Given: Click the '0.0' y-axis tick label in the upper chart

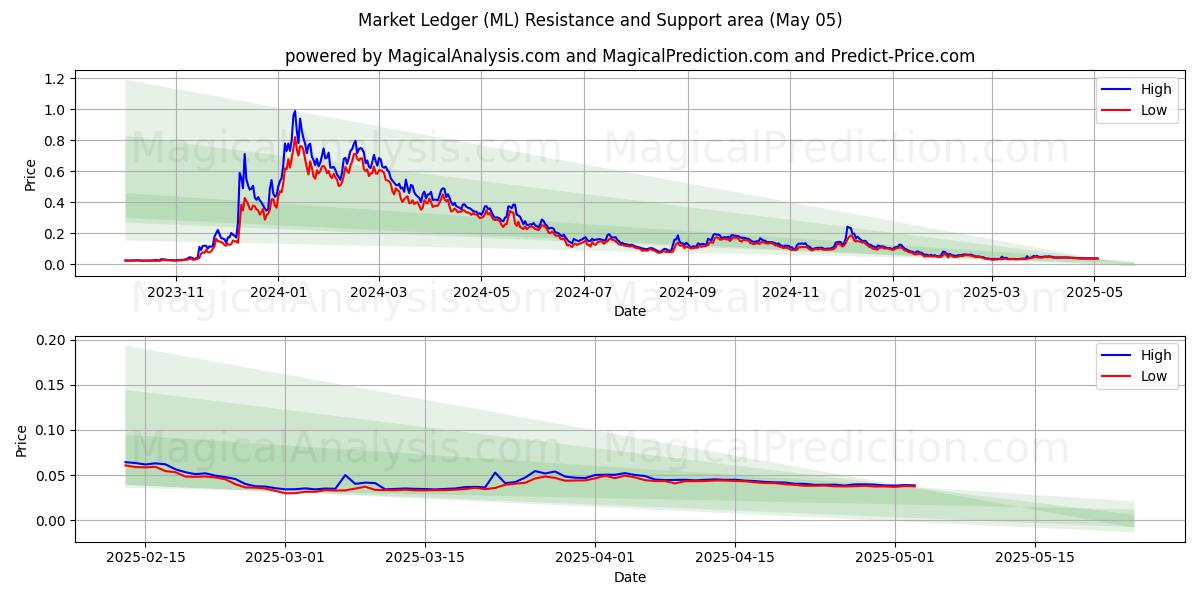Looking at the screenshot, I should (x=55, y=265).
